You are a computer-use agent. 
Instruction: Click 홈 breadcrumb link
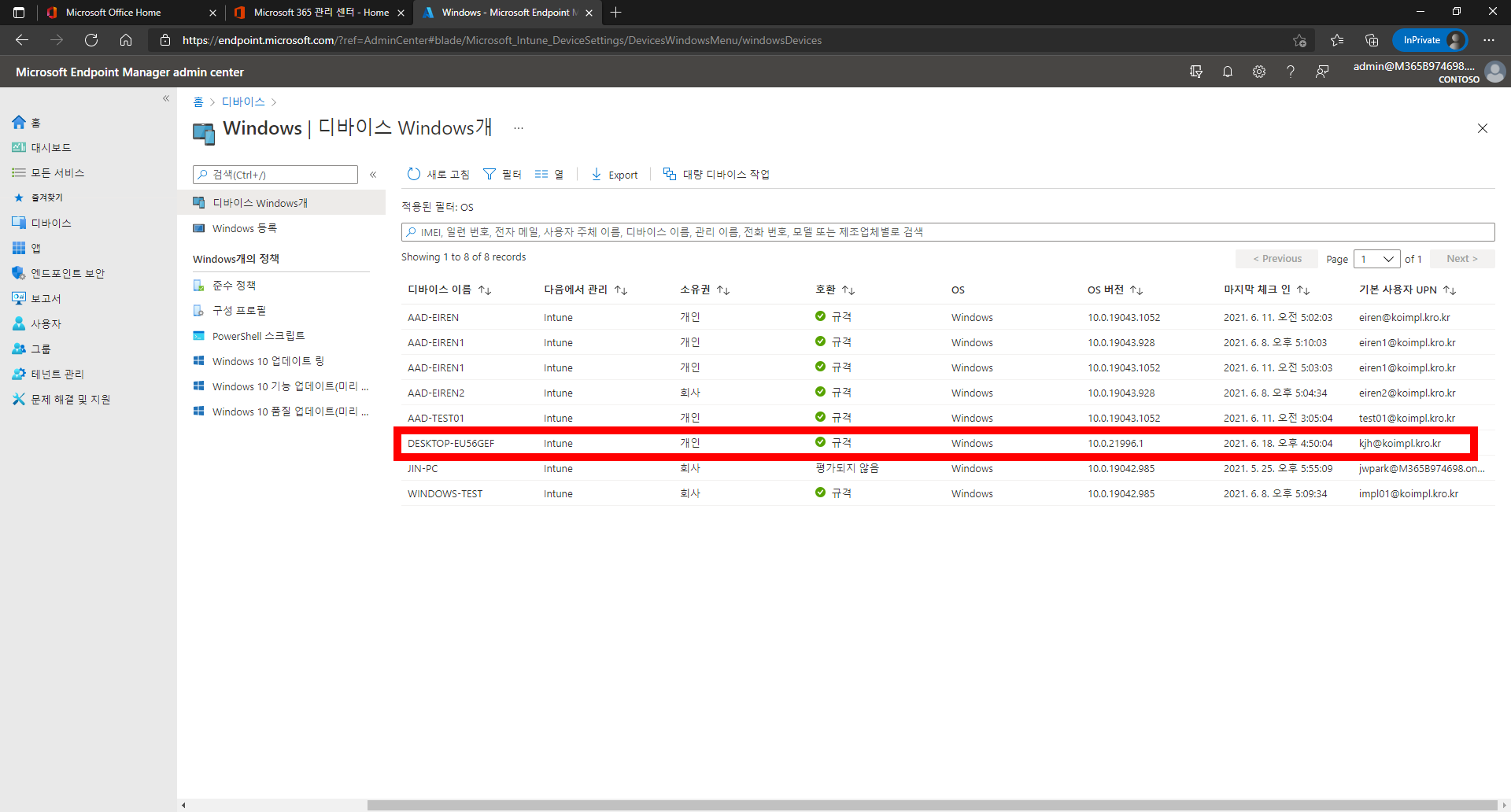[x=198, y=102]
